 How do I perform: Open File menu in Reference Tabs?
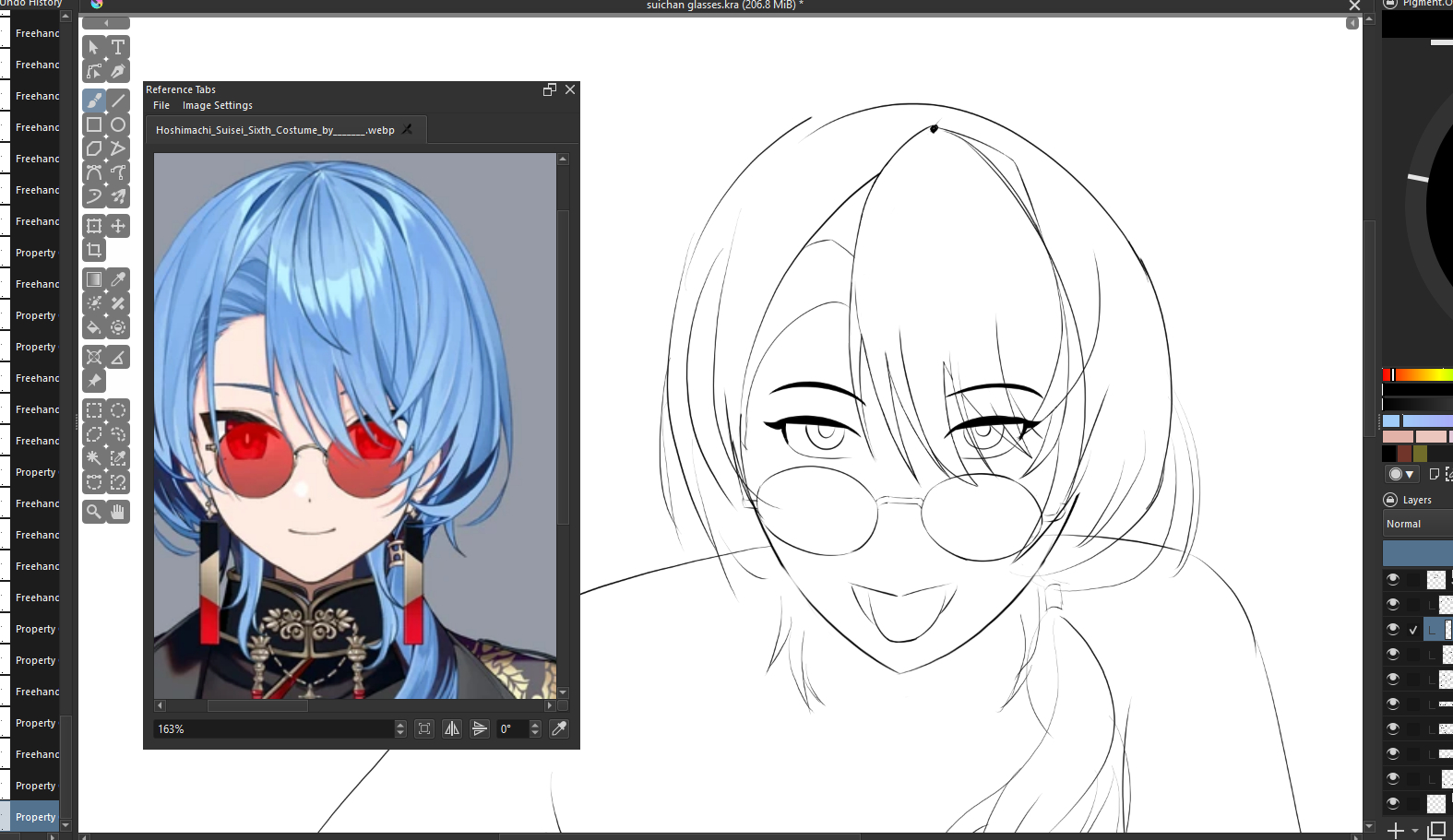click(161, 105)
